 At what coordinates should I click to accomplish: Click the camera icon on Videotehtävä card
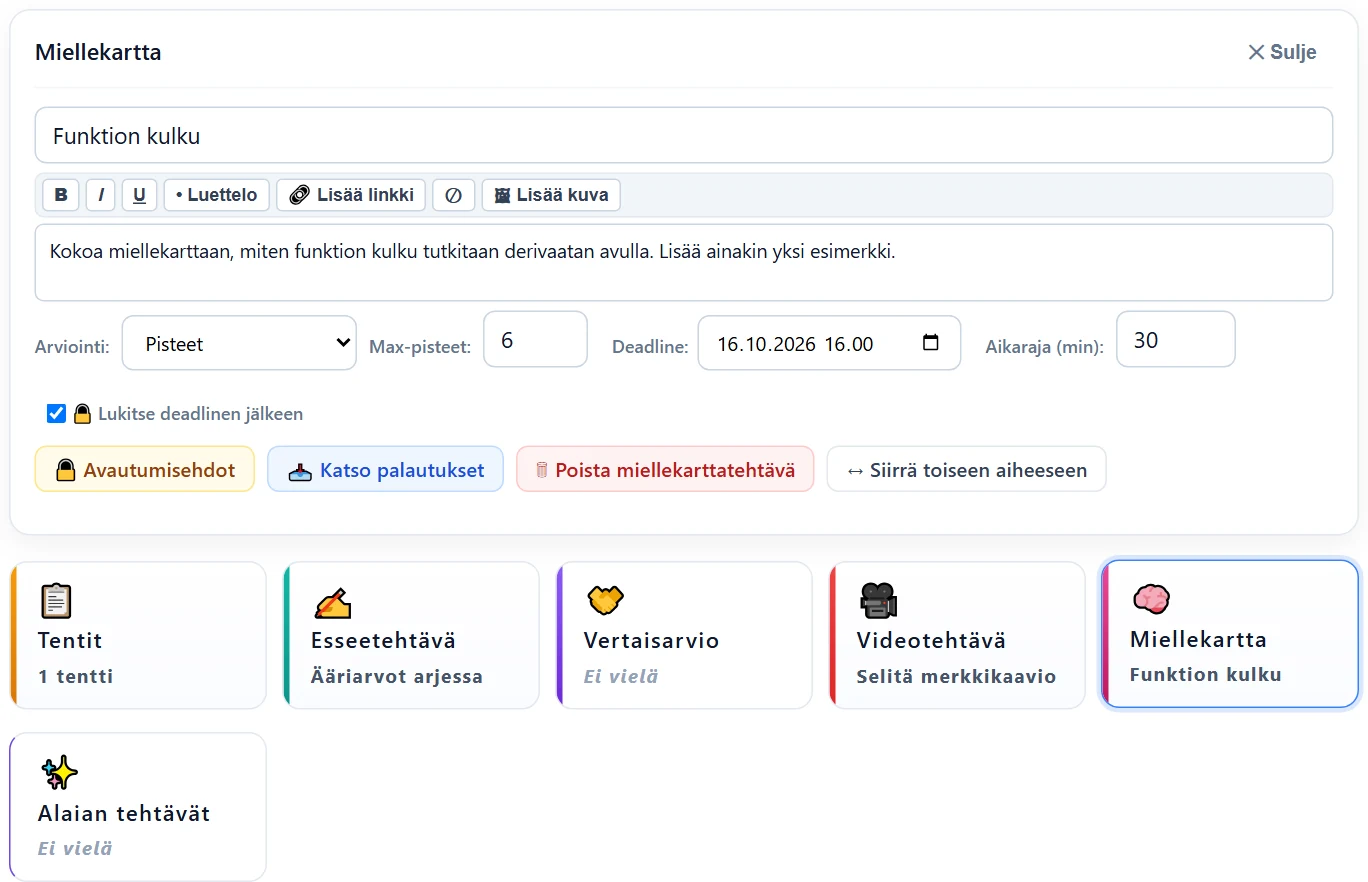tap(878, 600)
